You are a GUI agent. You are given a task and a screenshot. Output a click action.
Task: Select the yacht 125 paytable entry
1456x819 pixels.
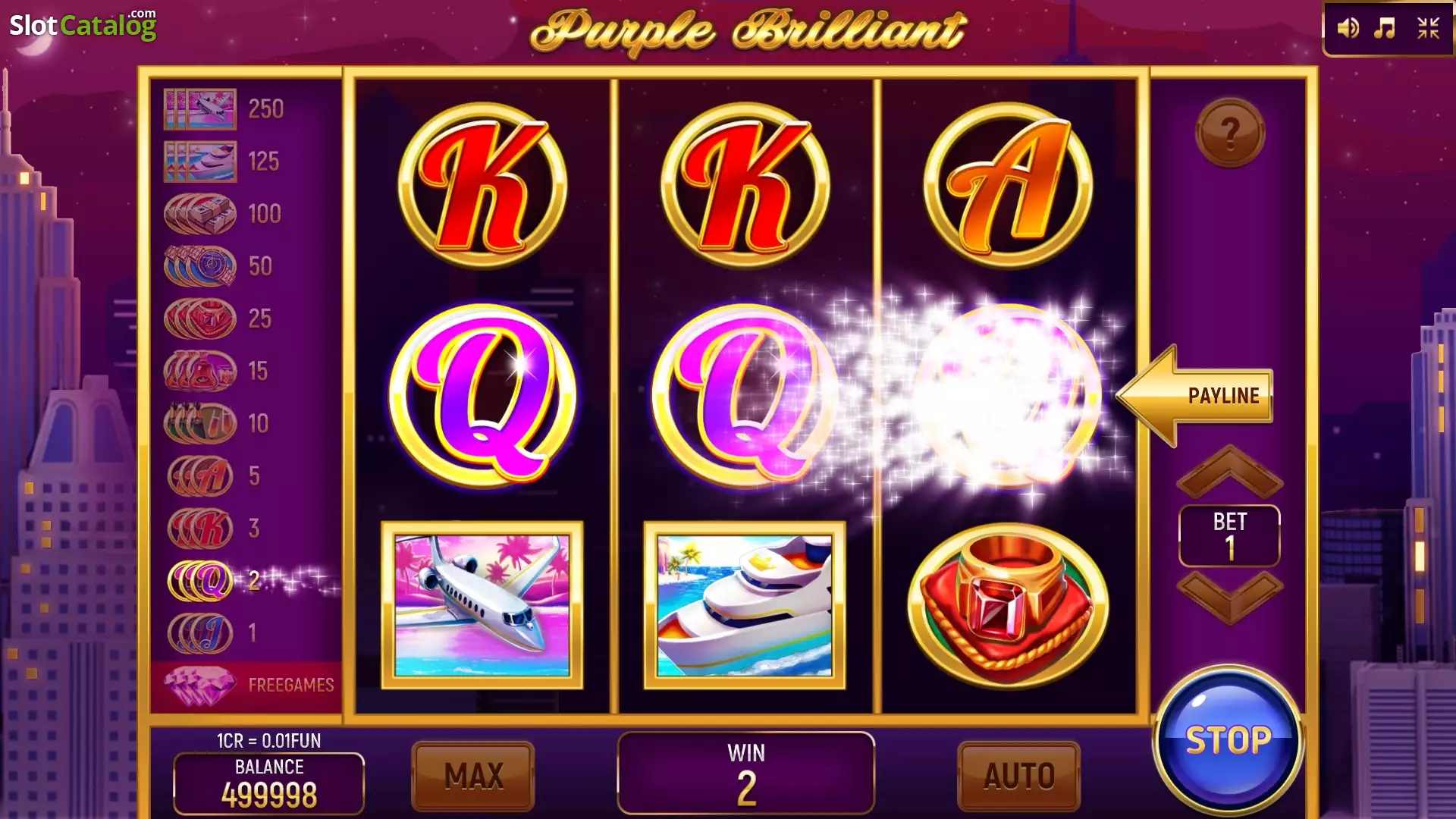click(223, 161)
